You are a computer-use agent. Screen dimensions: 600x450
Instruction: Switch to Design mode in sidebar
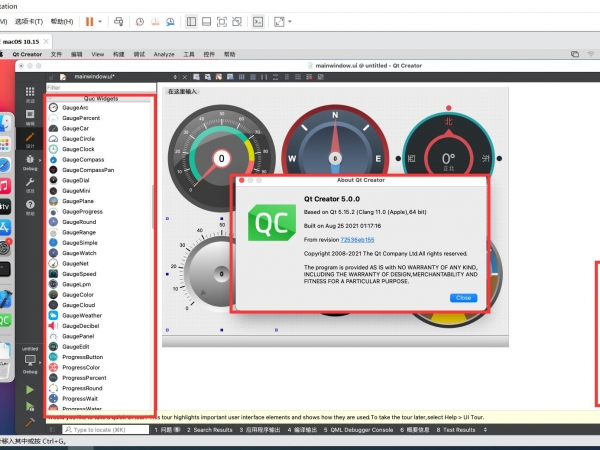pos(29,138)
